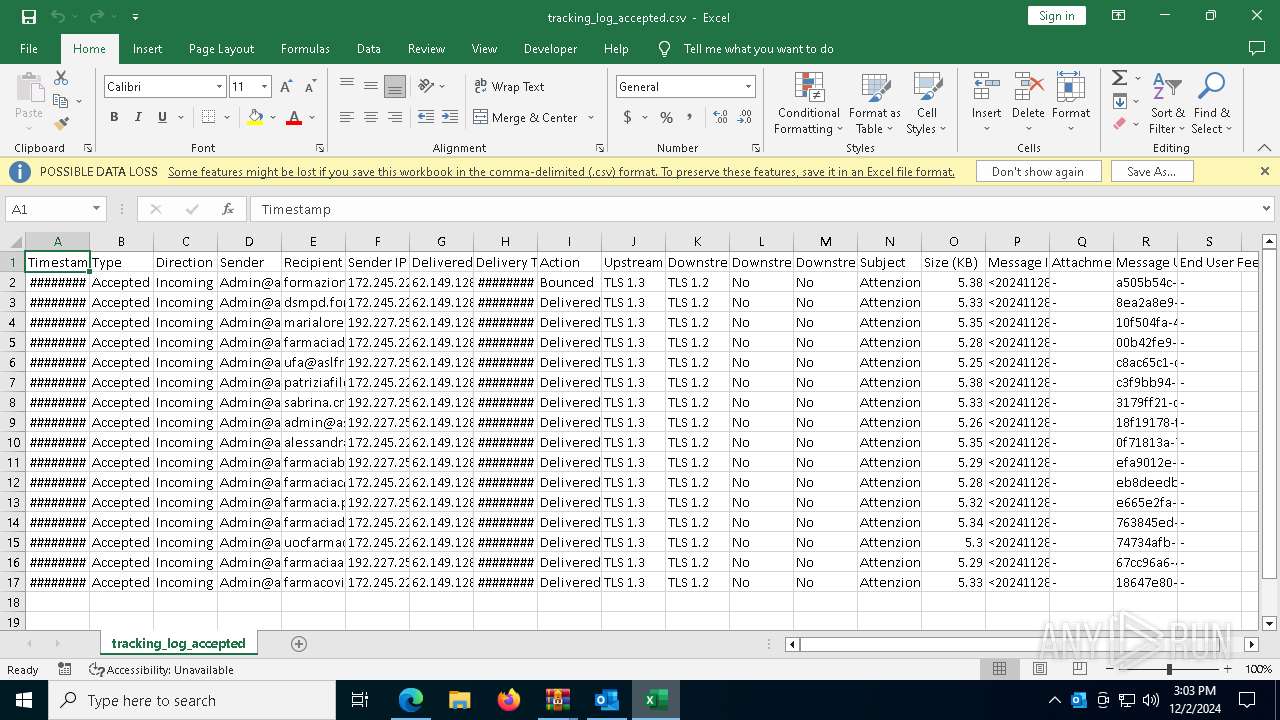Open the Merge & Center dropdown arrow
This screenshot has width=1280, height=720.
tap(590, 118)
